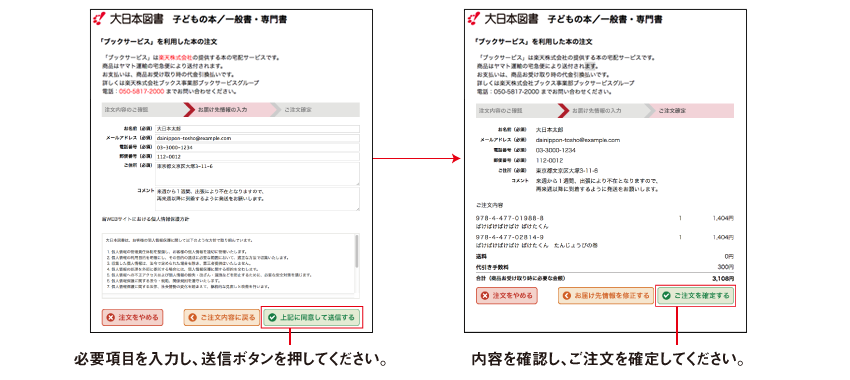This screenshot has width=850, height=380.
Task: Click the red 050-5817-2000 phone number link
Action: tap(141, 92)
